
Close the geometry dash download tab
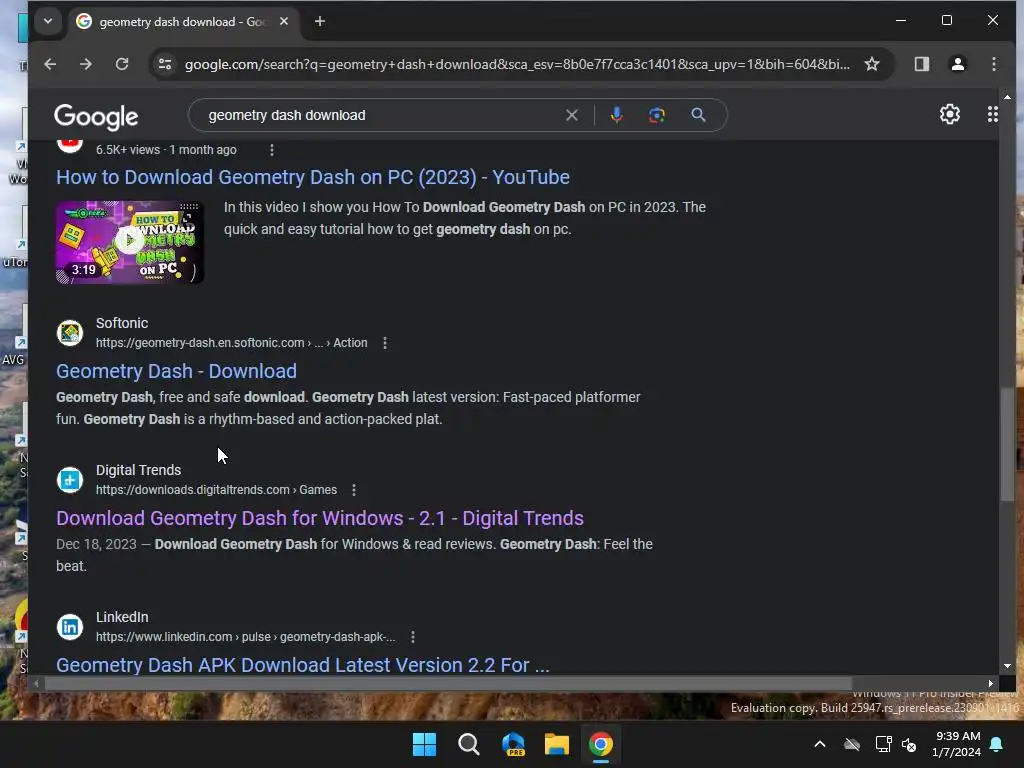pyautogui.click(x=283, y=22)
